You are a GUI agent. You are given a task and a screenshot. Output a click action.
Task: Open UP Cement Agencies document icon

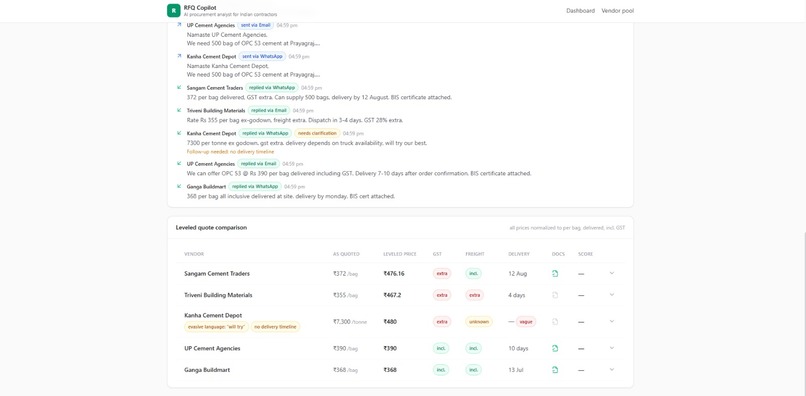[x=555, y=348]
